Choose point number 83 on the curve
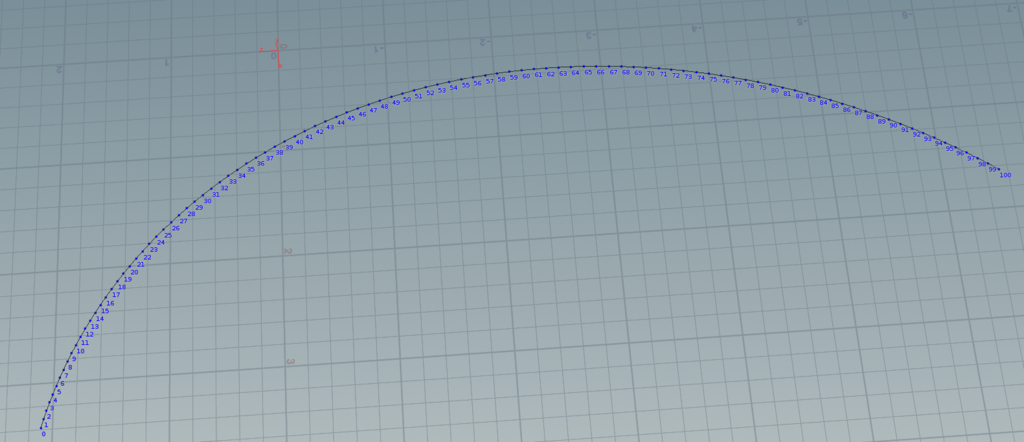This screenshot has height=442, width=1024. pyautogui.click(x=812, y=99)
